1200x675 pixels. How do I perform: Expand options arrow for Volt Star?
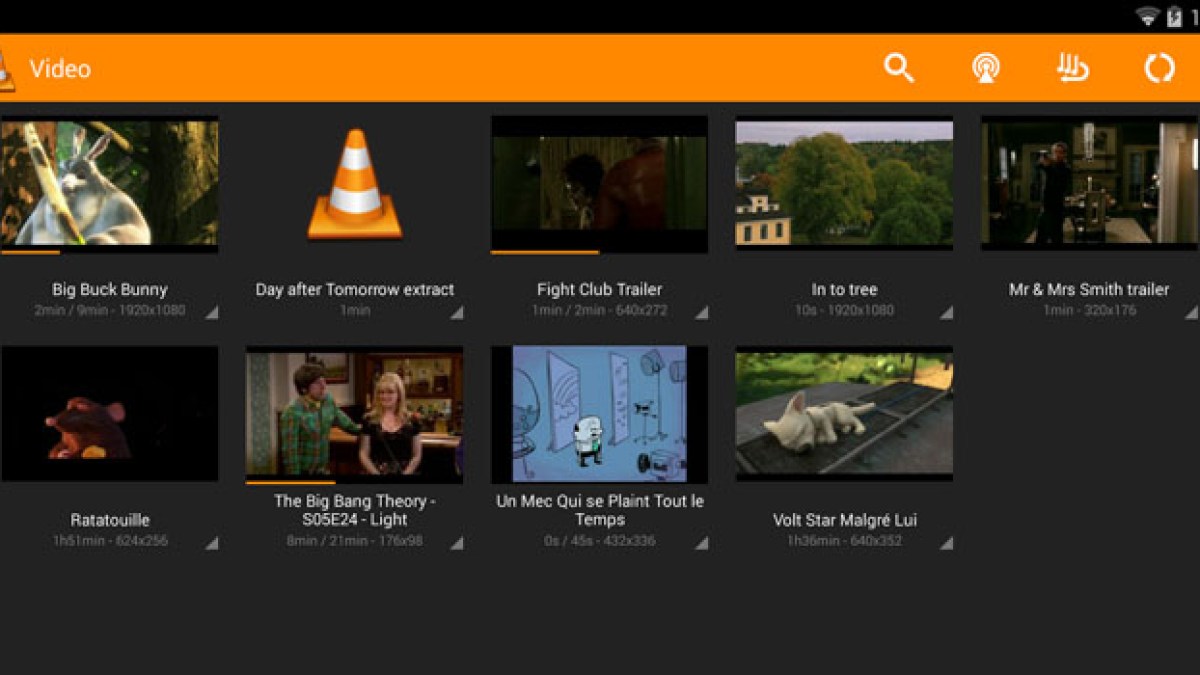tap(946, 543)
